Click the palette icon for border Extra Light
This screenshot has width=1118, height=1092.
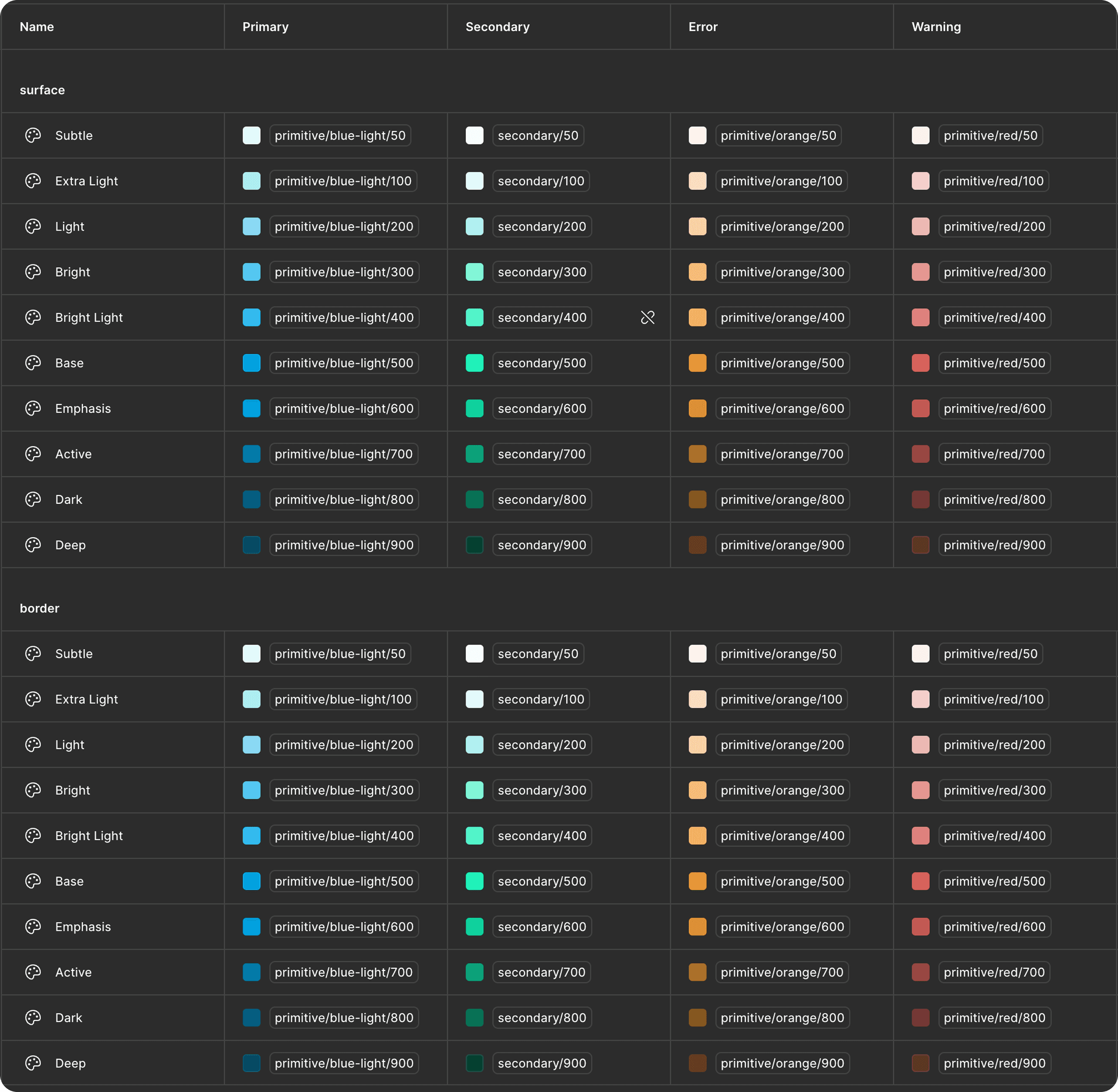(33, 699)
